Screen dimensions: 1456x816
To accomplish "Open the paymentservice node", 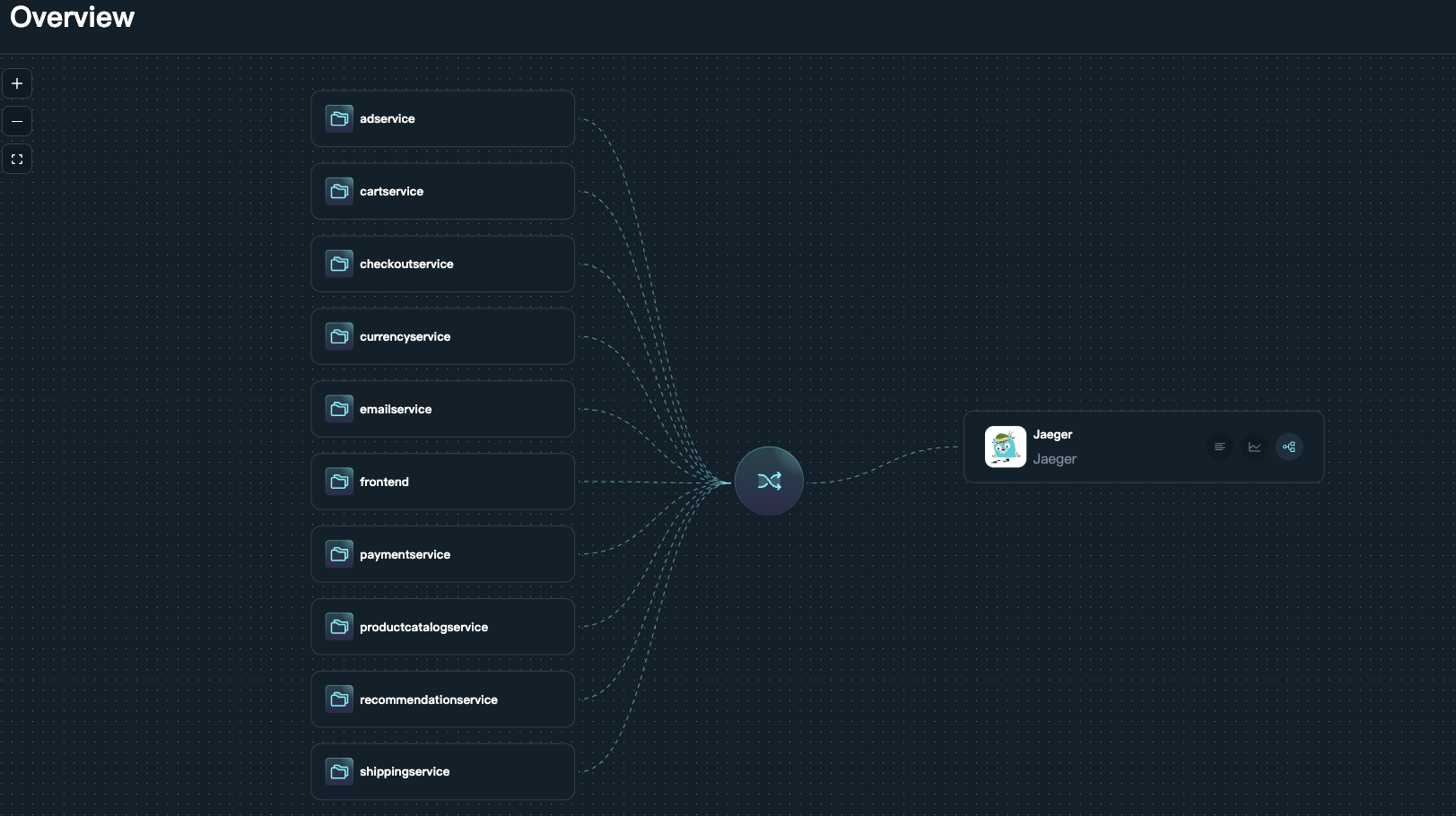I will click(x=442, y=554).
